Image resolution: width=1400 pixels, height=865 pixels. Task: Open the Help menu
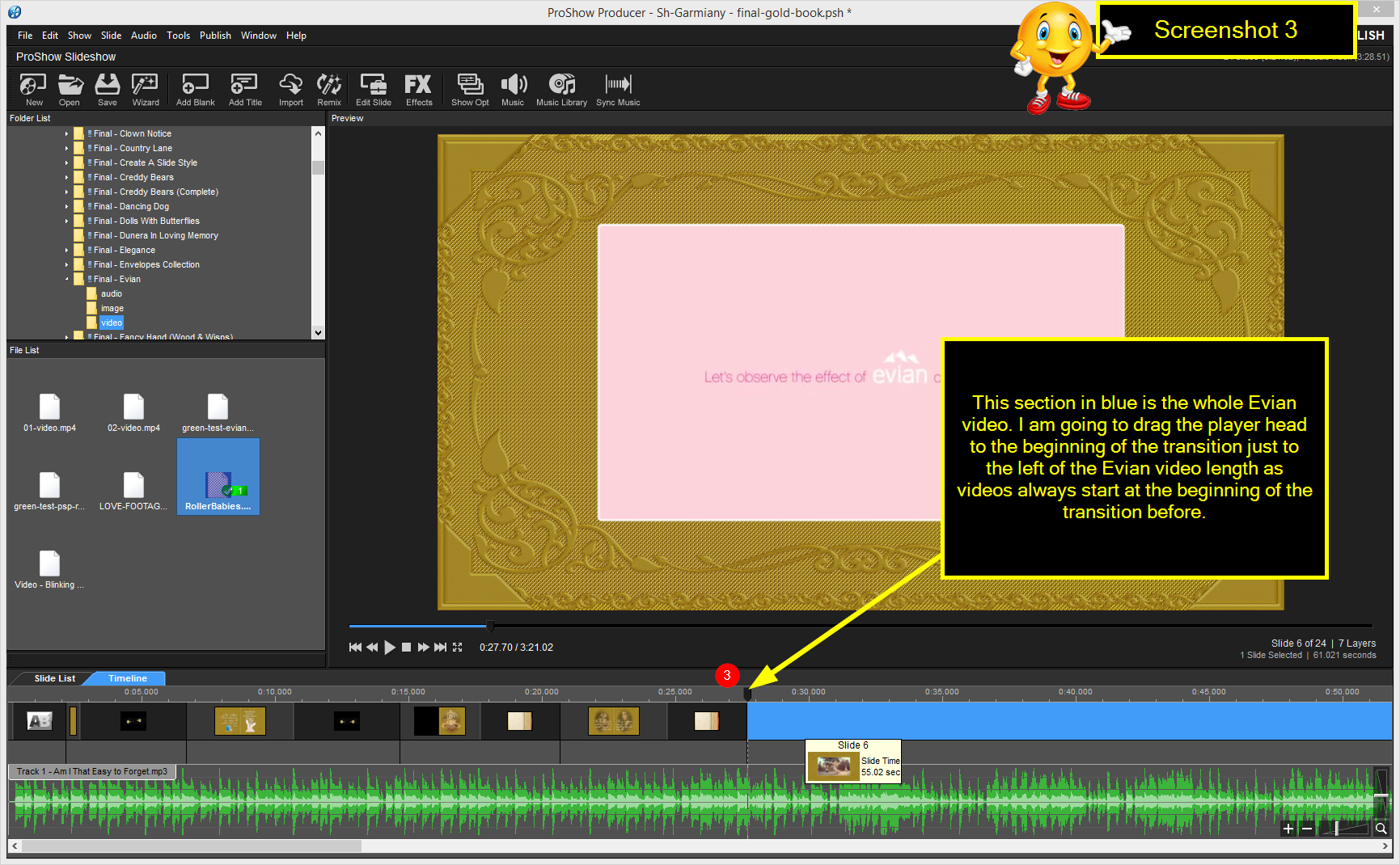coord(296,36)
